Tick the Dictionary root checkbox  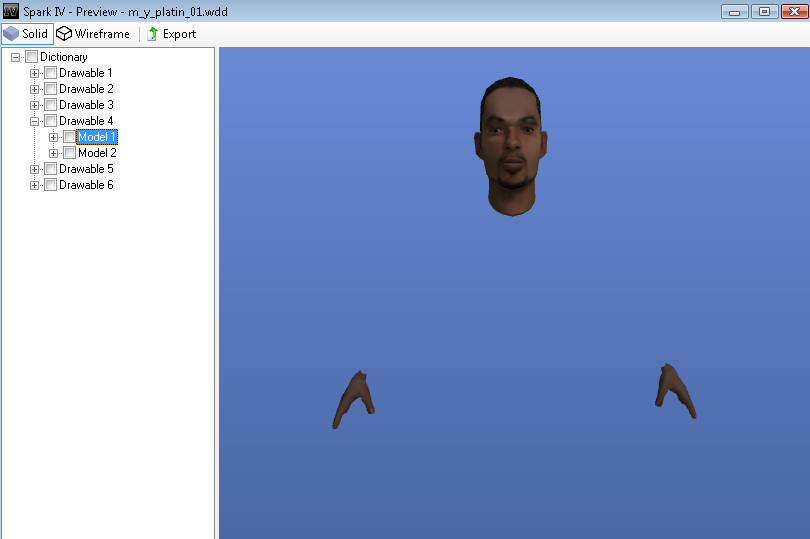click(31, 57)
